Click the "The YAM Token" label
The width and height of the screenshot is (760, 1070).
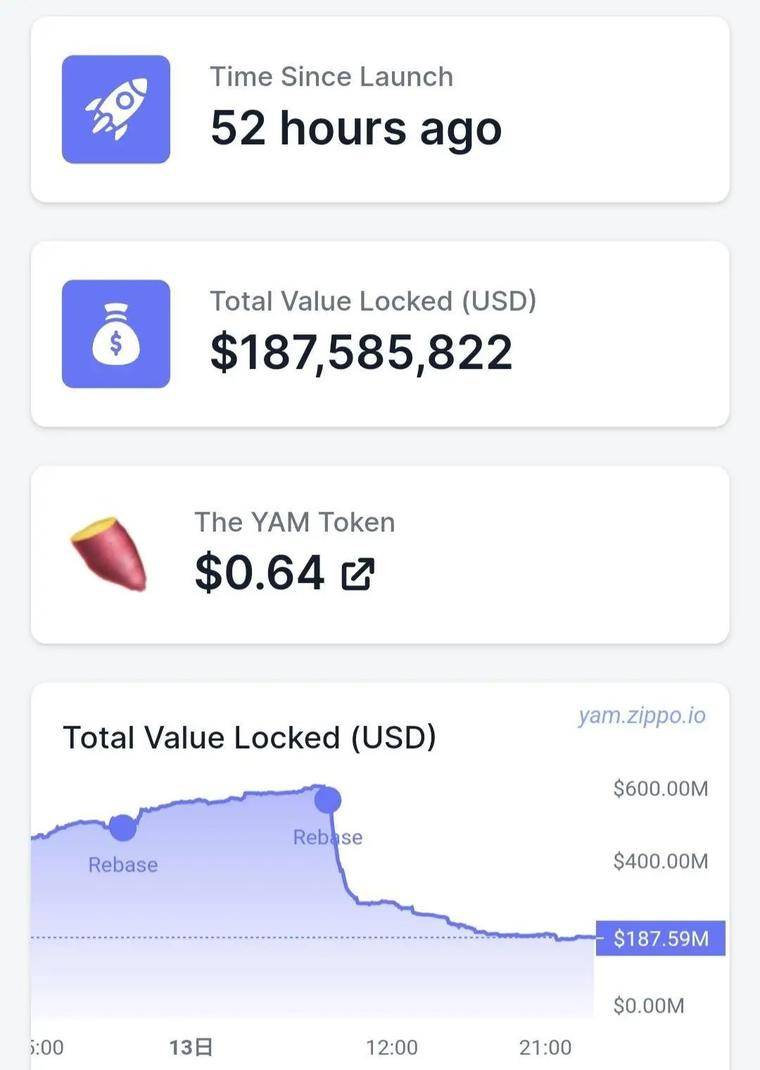(x=294, y=522)
